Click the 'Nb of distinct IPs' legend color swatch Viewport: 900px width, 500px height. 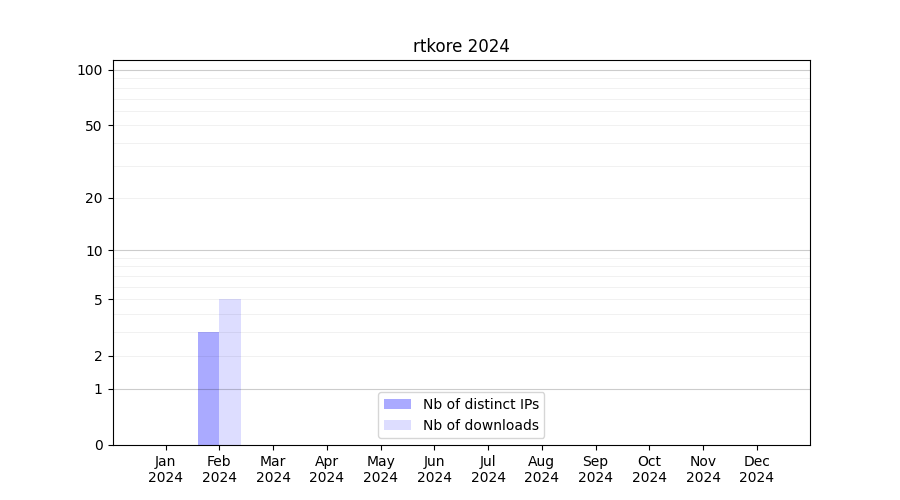[397, 404]
